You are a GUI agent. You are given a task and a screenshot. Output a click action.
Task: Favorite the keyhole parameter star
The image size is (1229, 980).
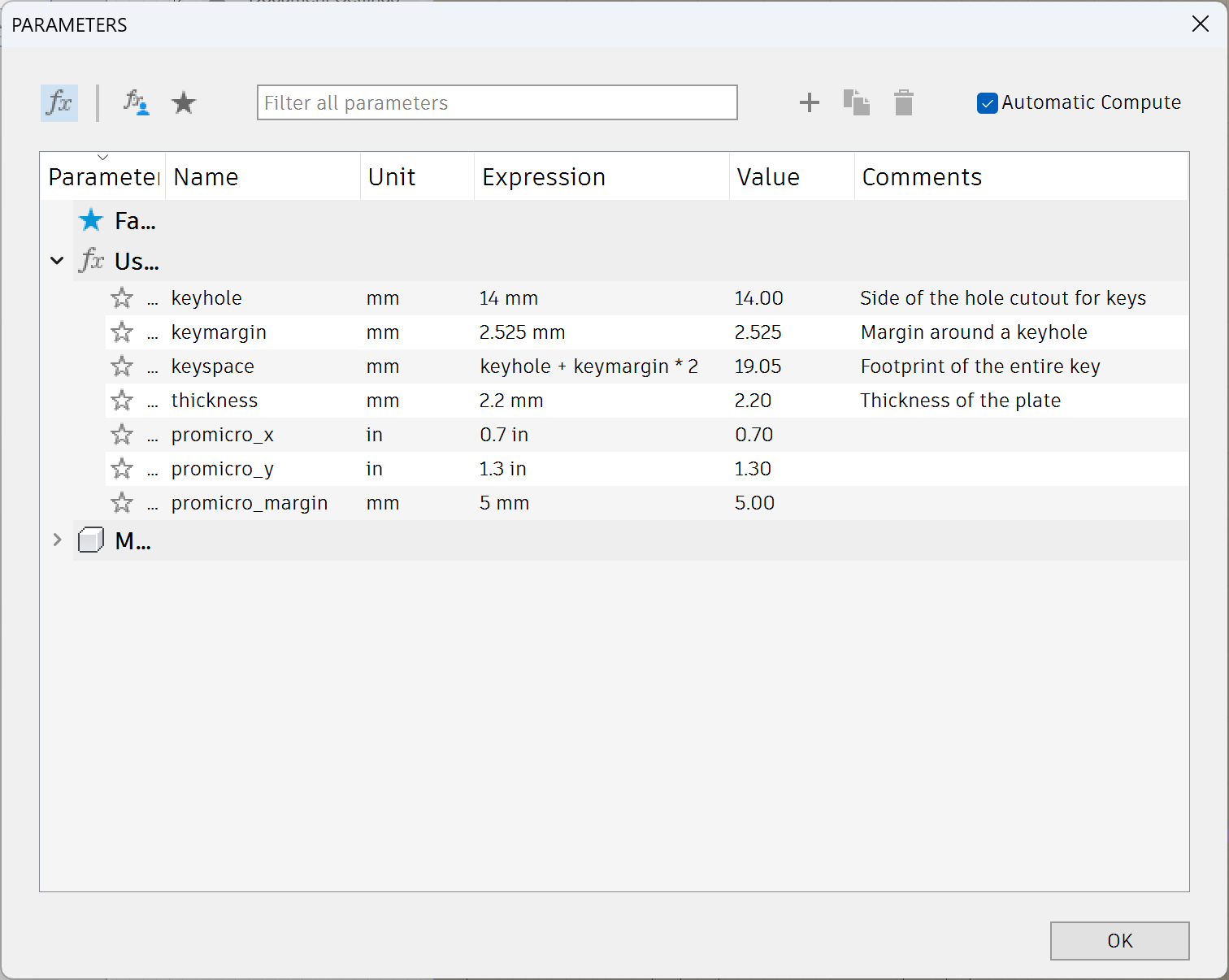pos(122,298)
